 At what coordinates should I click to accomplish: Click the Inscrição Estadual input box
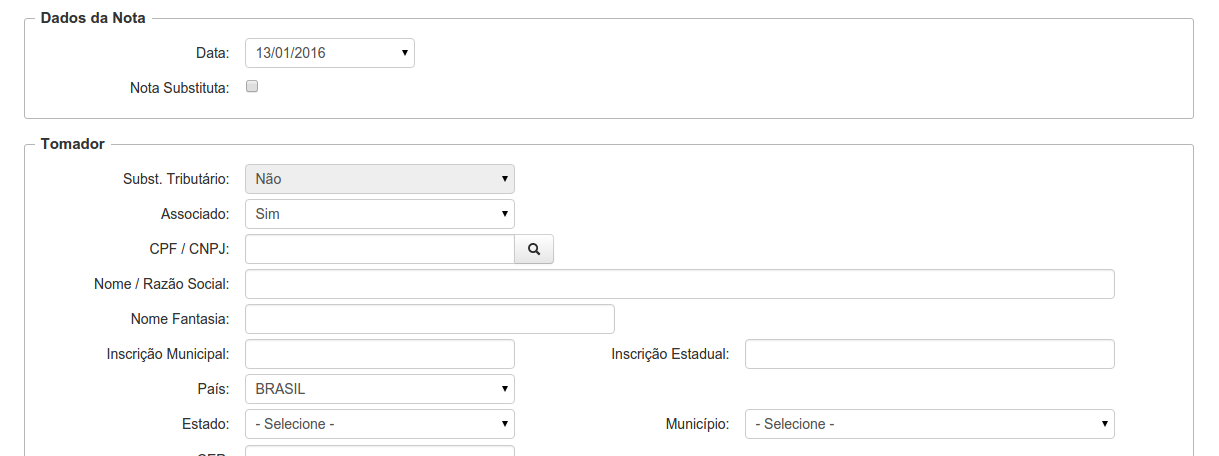pos(929,354)
